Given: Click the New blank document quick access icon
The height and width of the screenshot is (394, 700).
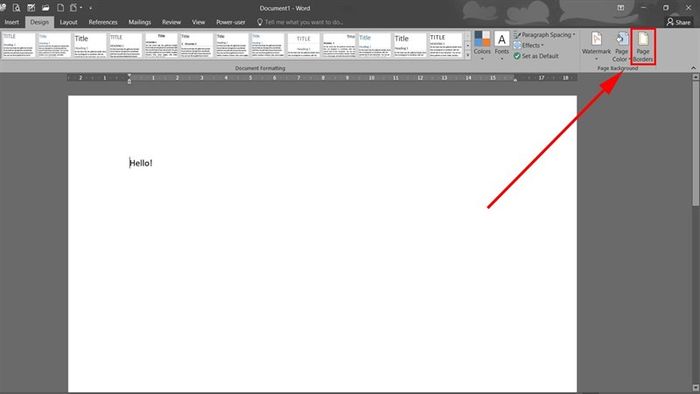Looking at the screenshot, I should 60,8.
